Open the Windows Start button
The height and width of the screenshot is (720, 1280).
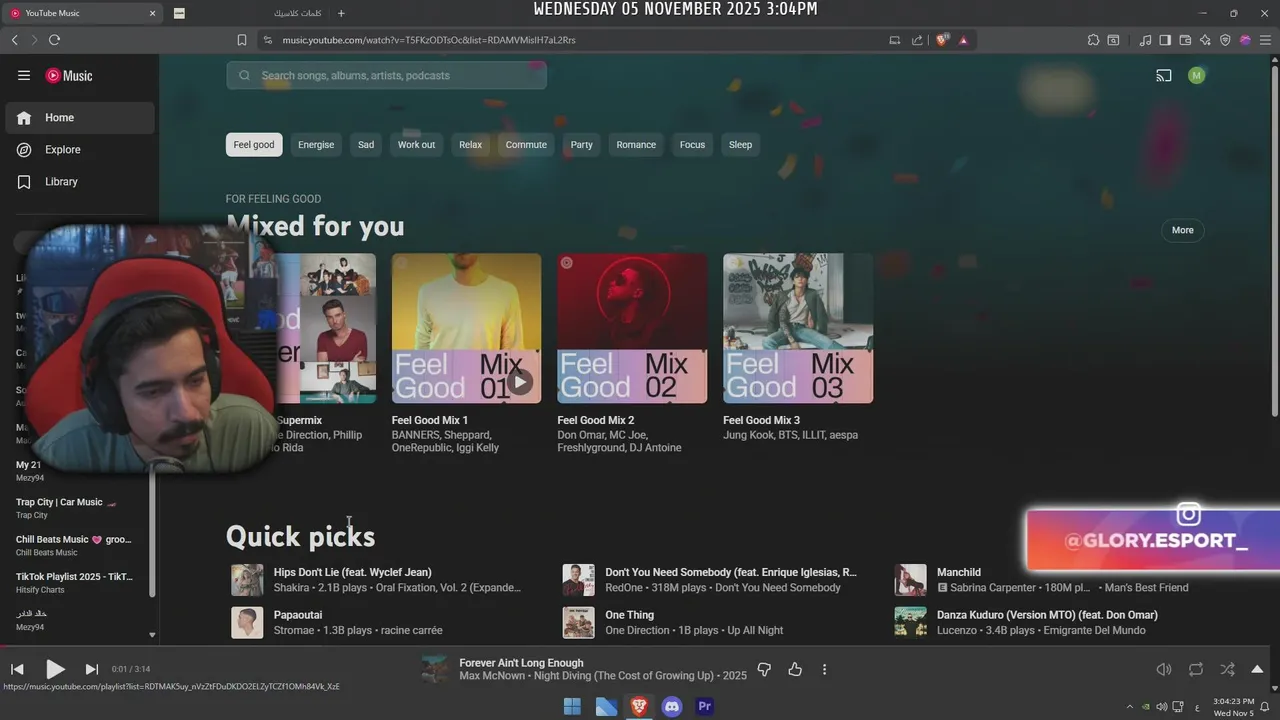pos(572,706)
